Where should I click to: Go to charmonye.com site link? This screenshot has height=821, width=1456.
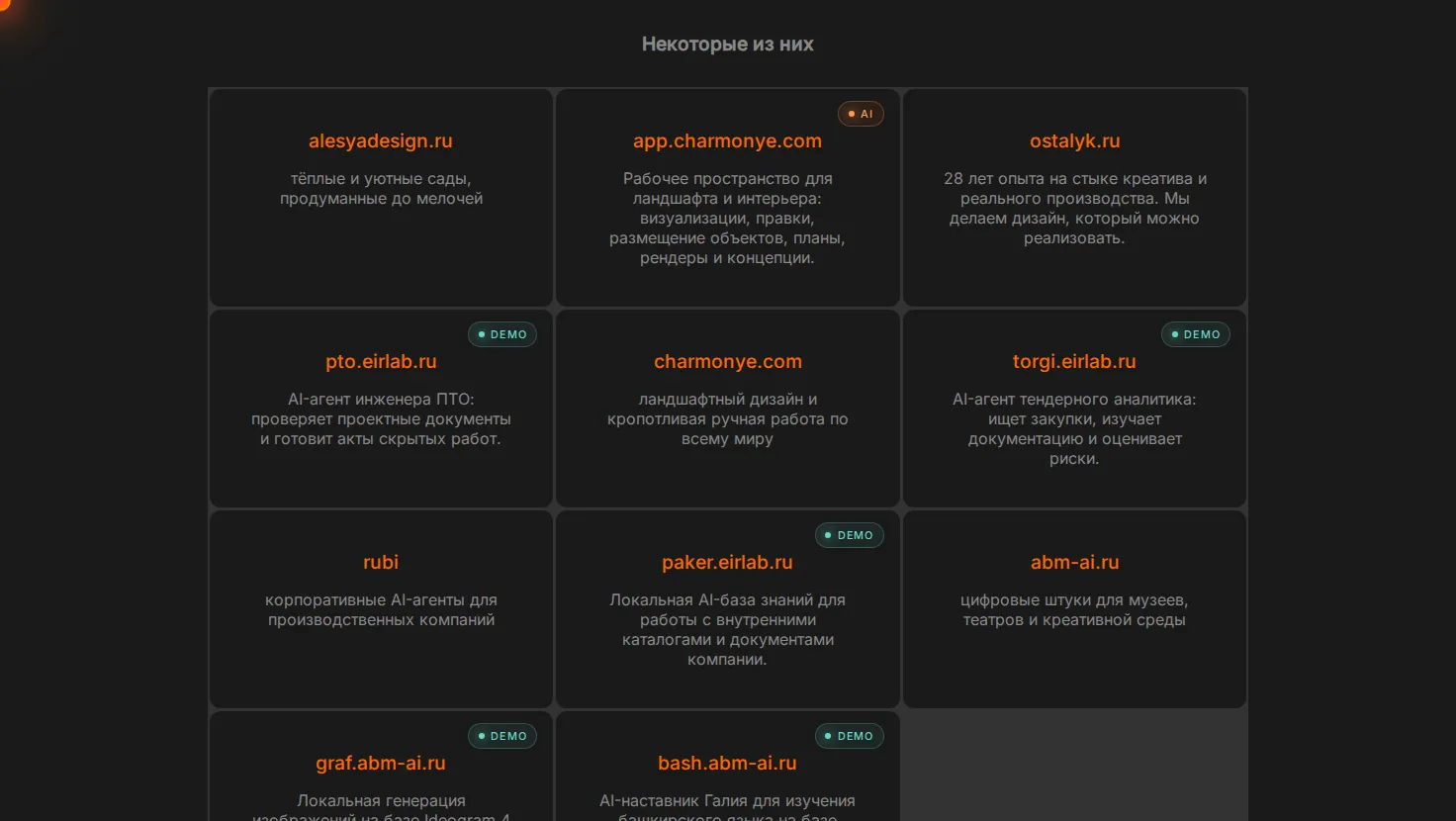pos(727,361)
